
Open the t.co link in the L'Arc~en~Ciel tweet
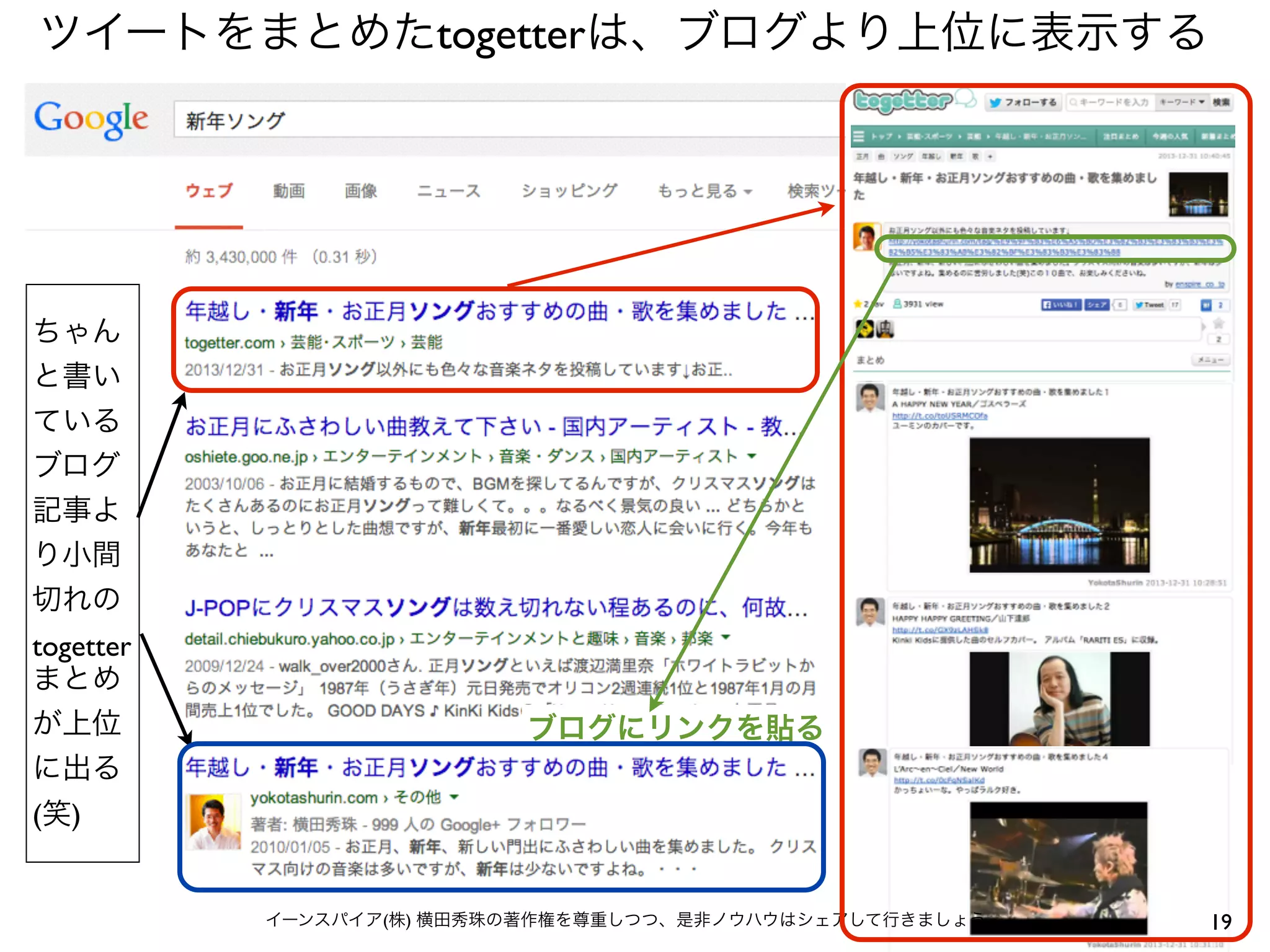pos(939,780)
